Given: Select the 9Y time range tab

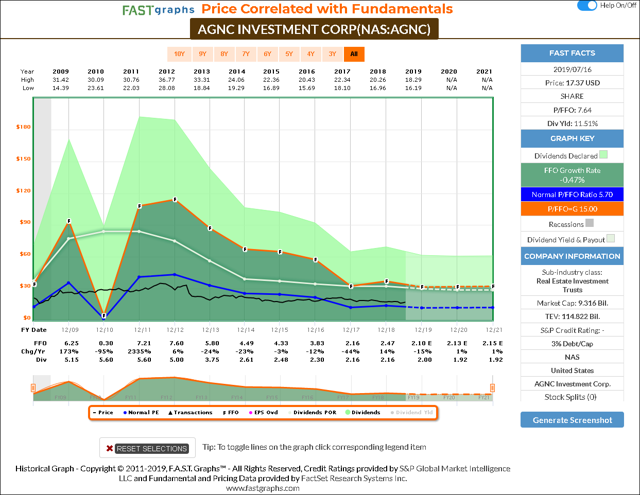Looking at the screenshot, I should click(202, 54).
